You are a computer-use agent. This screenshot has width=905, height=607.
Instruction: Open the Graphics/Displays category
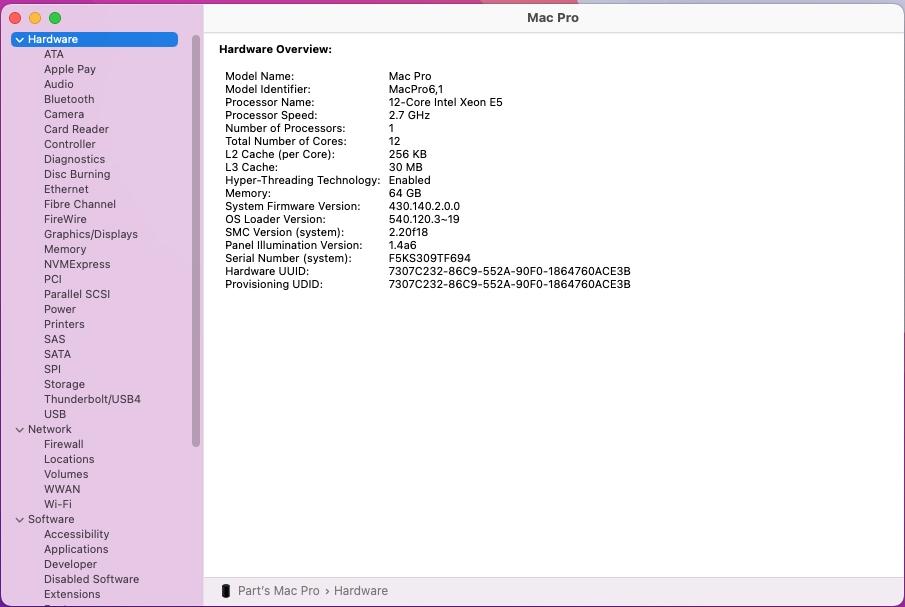[x=91, y=234]
